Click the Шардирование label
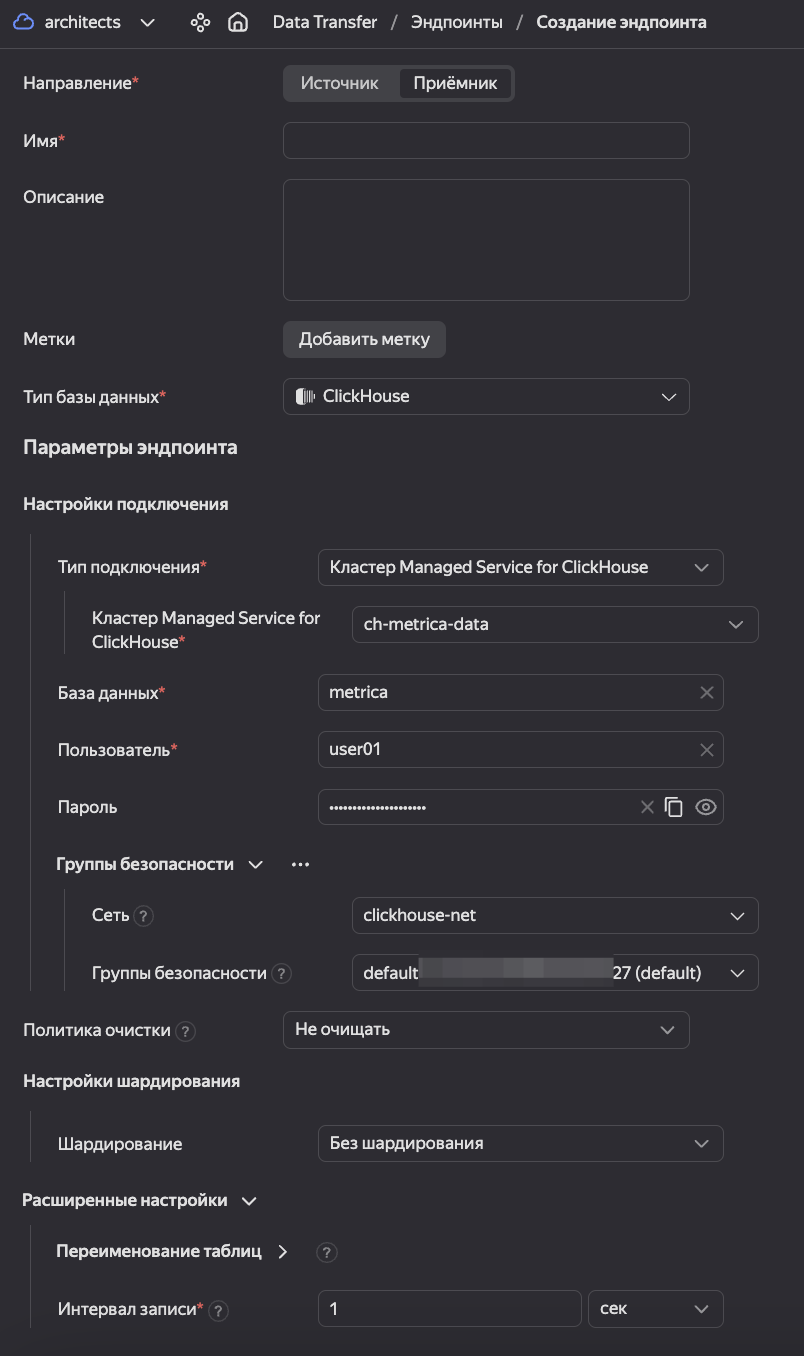Image resolution: width=804 pixels, height=1356 pixels. (x=120, y=1144)
